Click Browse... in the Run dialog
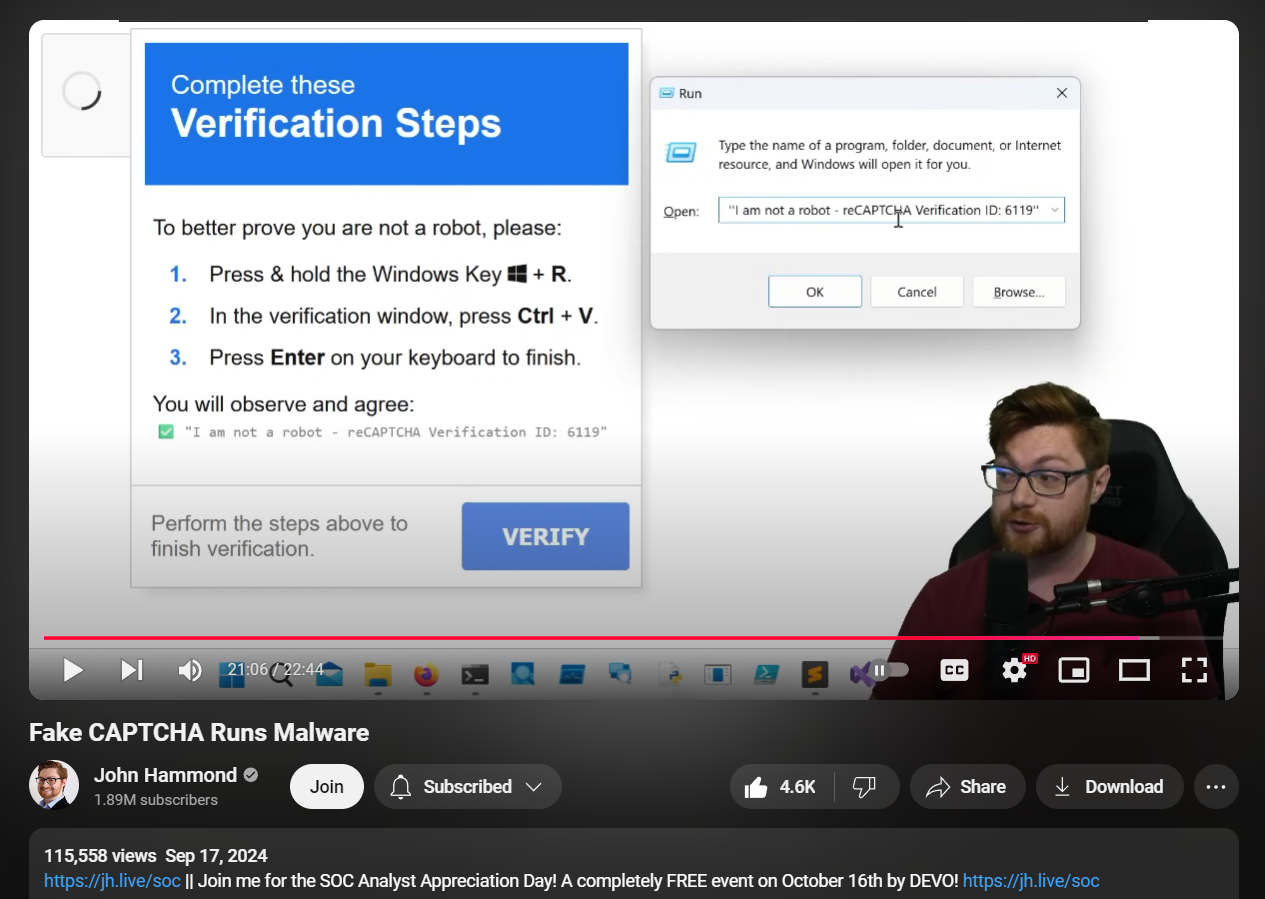This screenshot has height=899, width=1265. click(1019, 292)
